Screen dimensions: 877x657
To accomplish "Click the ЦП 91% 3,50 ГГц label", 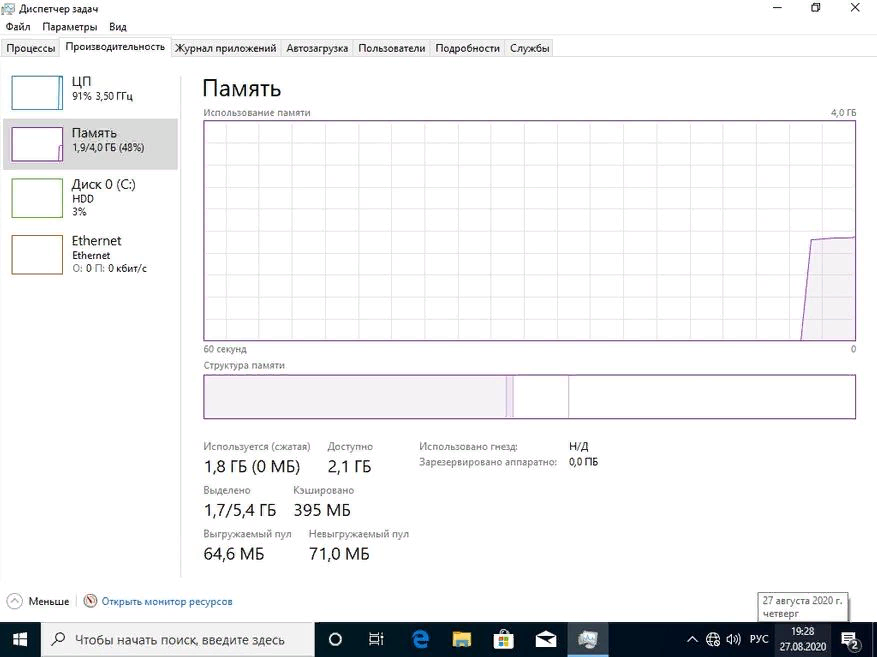I will [102, 88].
